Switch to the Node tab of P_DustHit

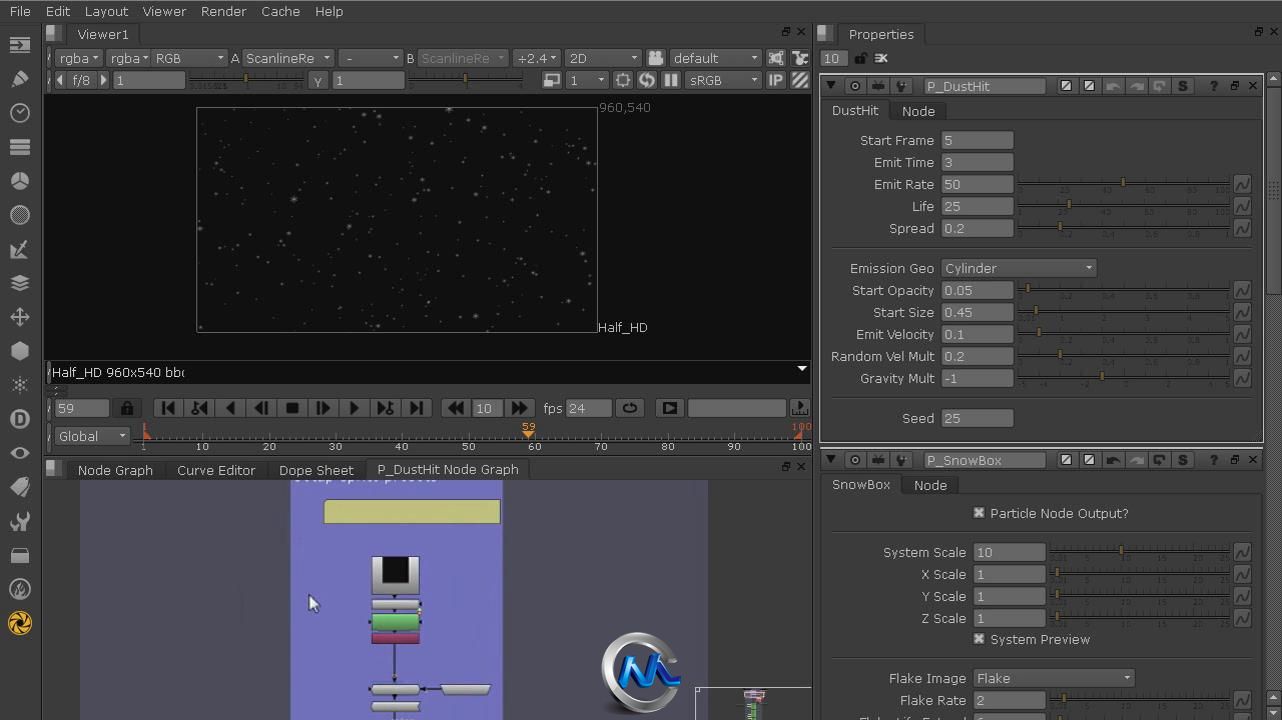(918, 111)
